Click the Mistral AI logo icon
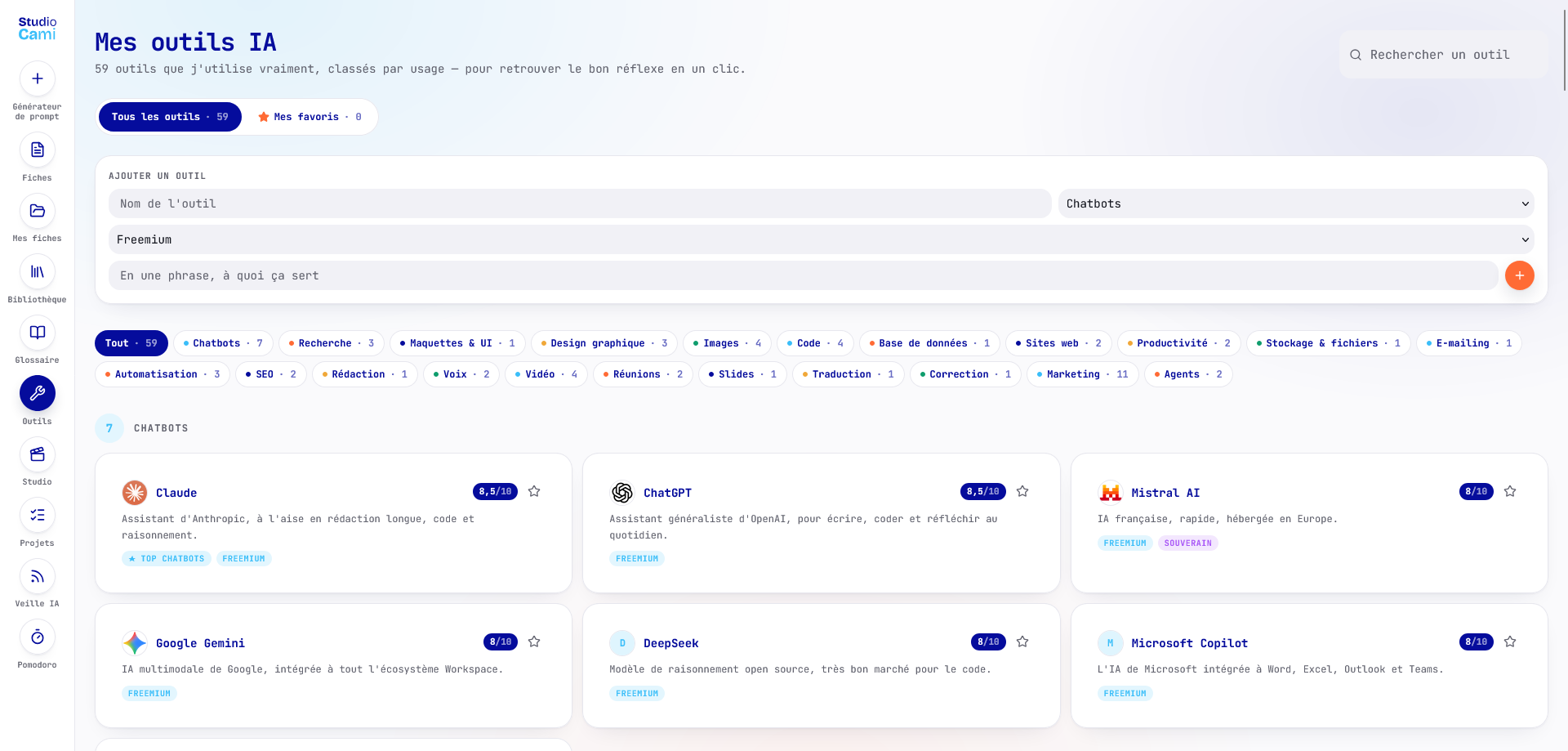The height and width of the screenshot is (751, 1568). [1111, 493]
